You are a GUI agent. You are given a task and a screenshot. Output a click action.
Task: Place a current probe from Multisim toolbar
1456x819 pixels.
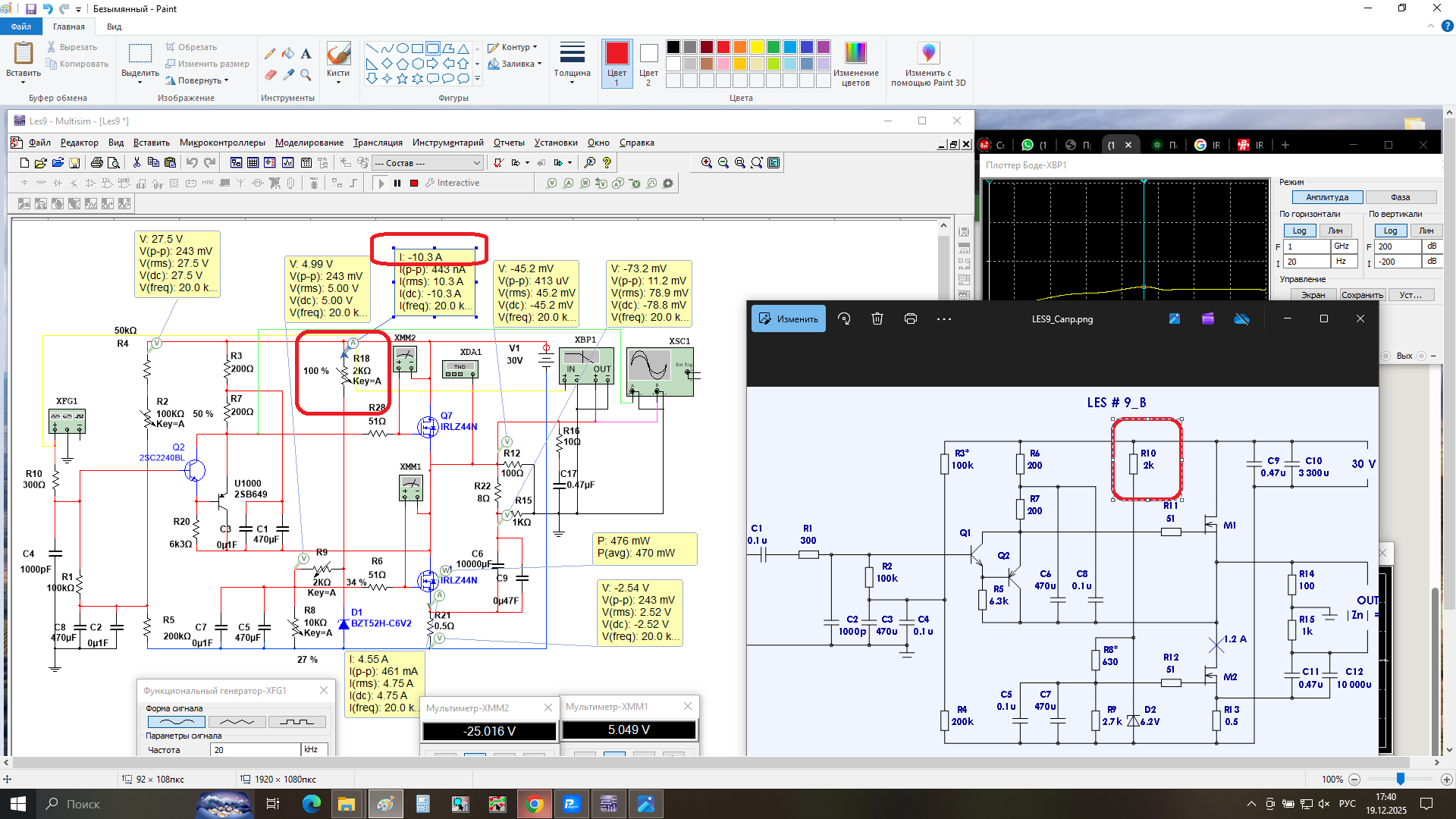click(569, 183)
